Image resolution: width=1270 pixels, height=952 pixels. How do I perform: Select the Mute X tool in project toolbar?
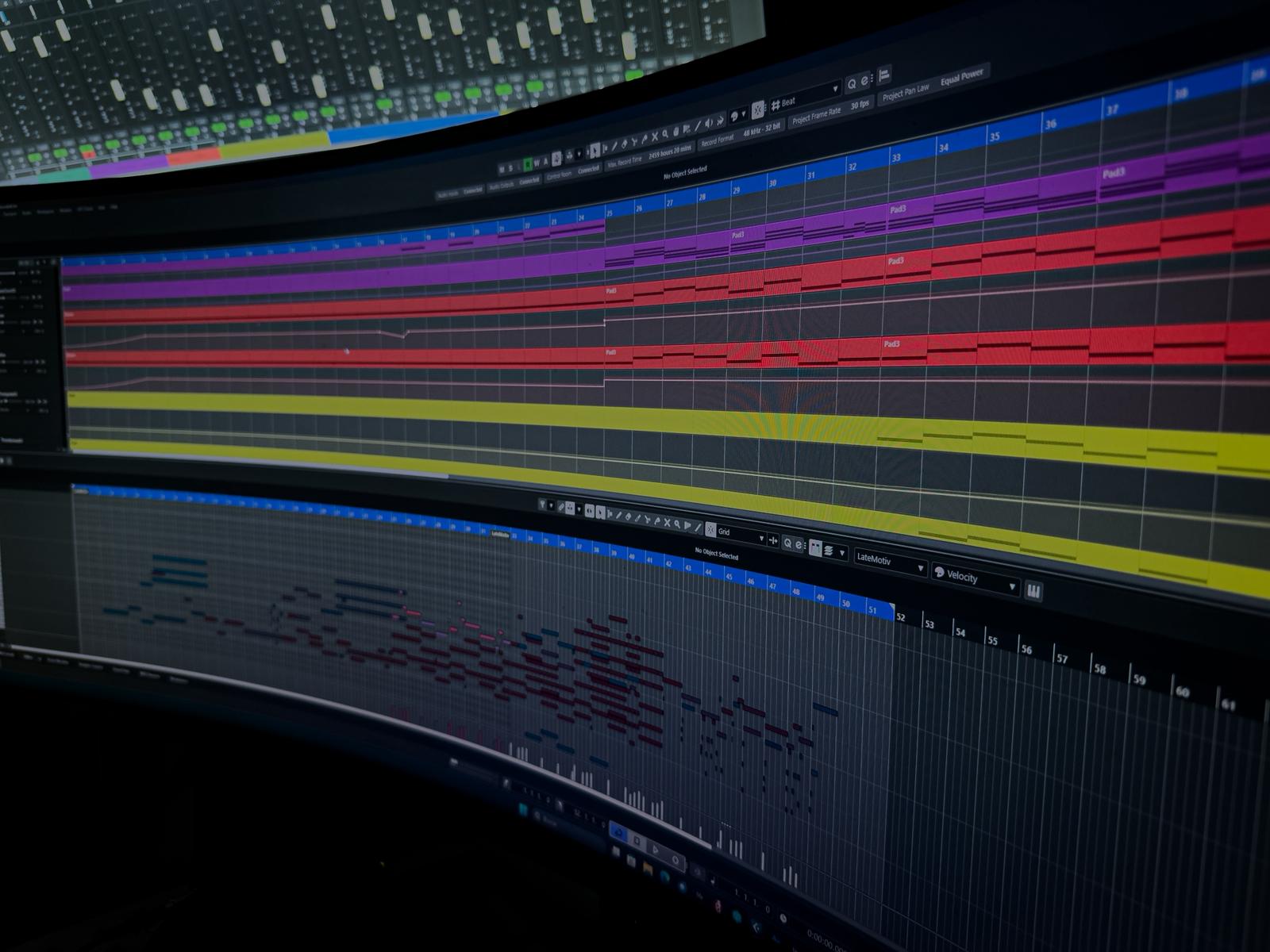[655, 138]
